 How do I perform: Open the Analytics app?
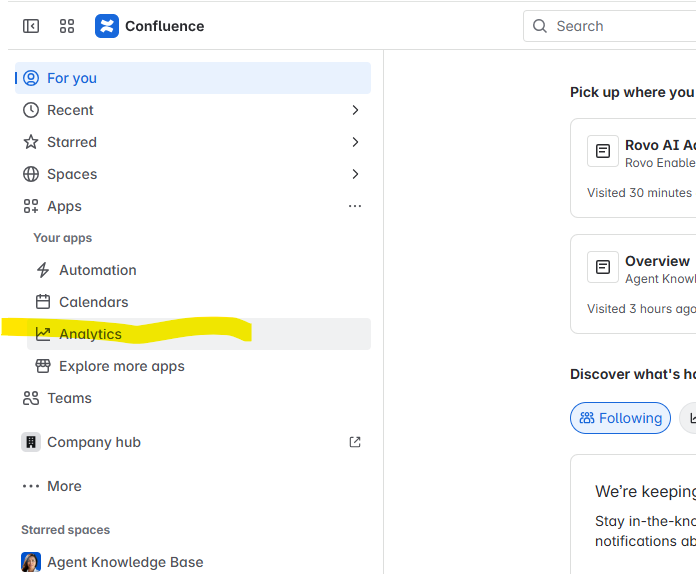click(x=90, y=334)
